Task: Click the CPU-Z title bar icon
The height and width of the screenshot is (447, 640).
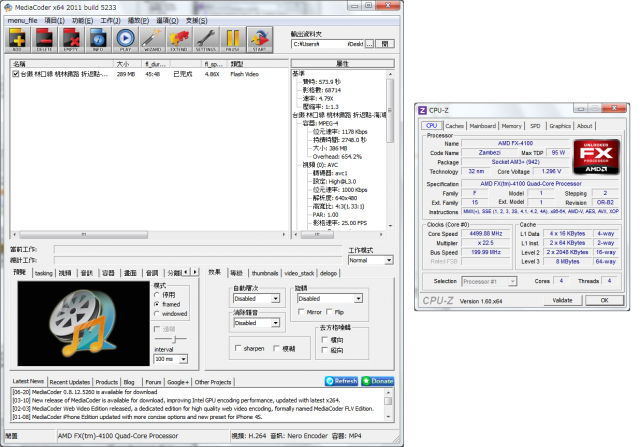Action: [x=422, y=110]
